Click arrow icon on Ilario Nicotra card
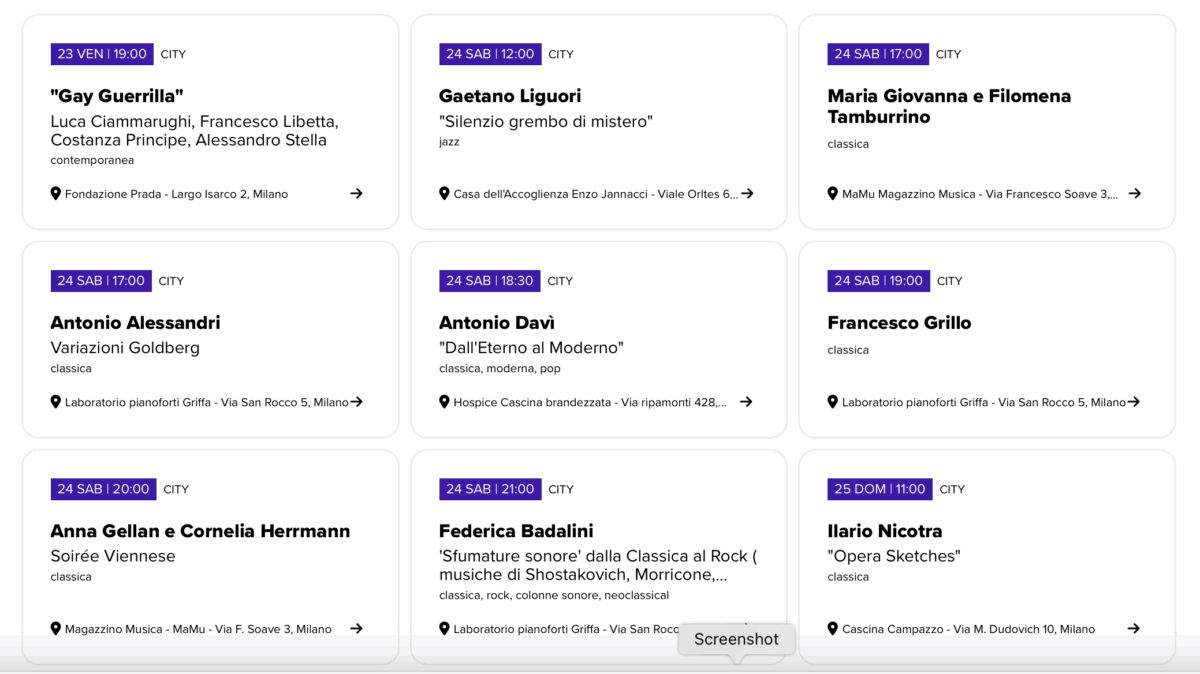Viewport: 1200px width, 674px height. coord(1134,629)
